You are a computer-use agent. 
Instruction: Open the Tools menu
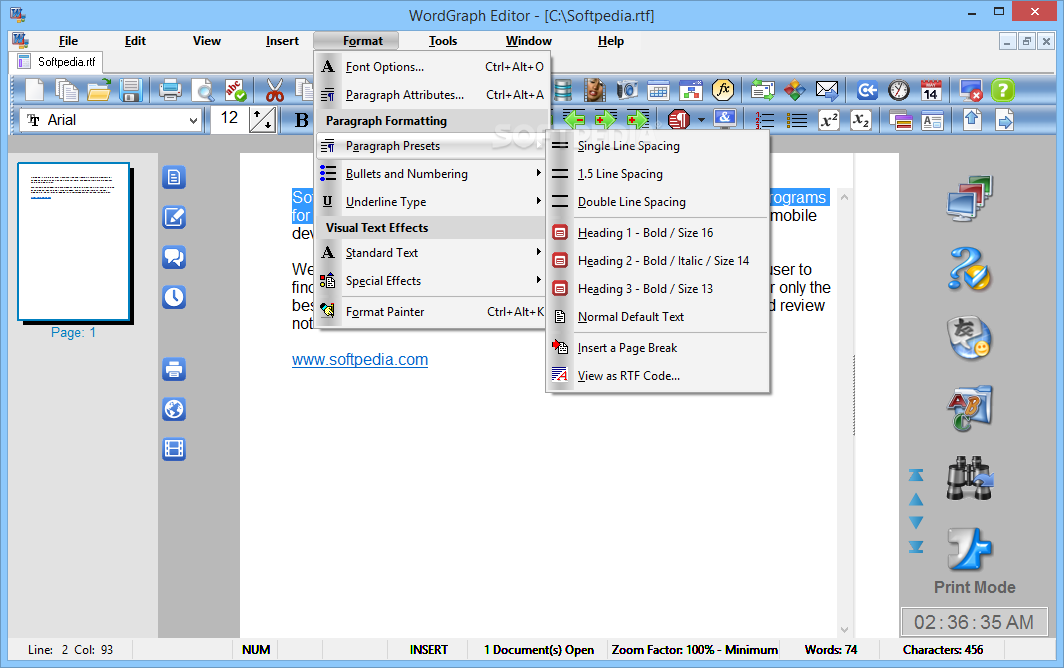pos(442,41)
